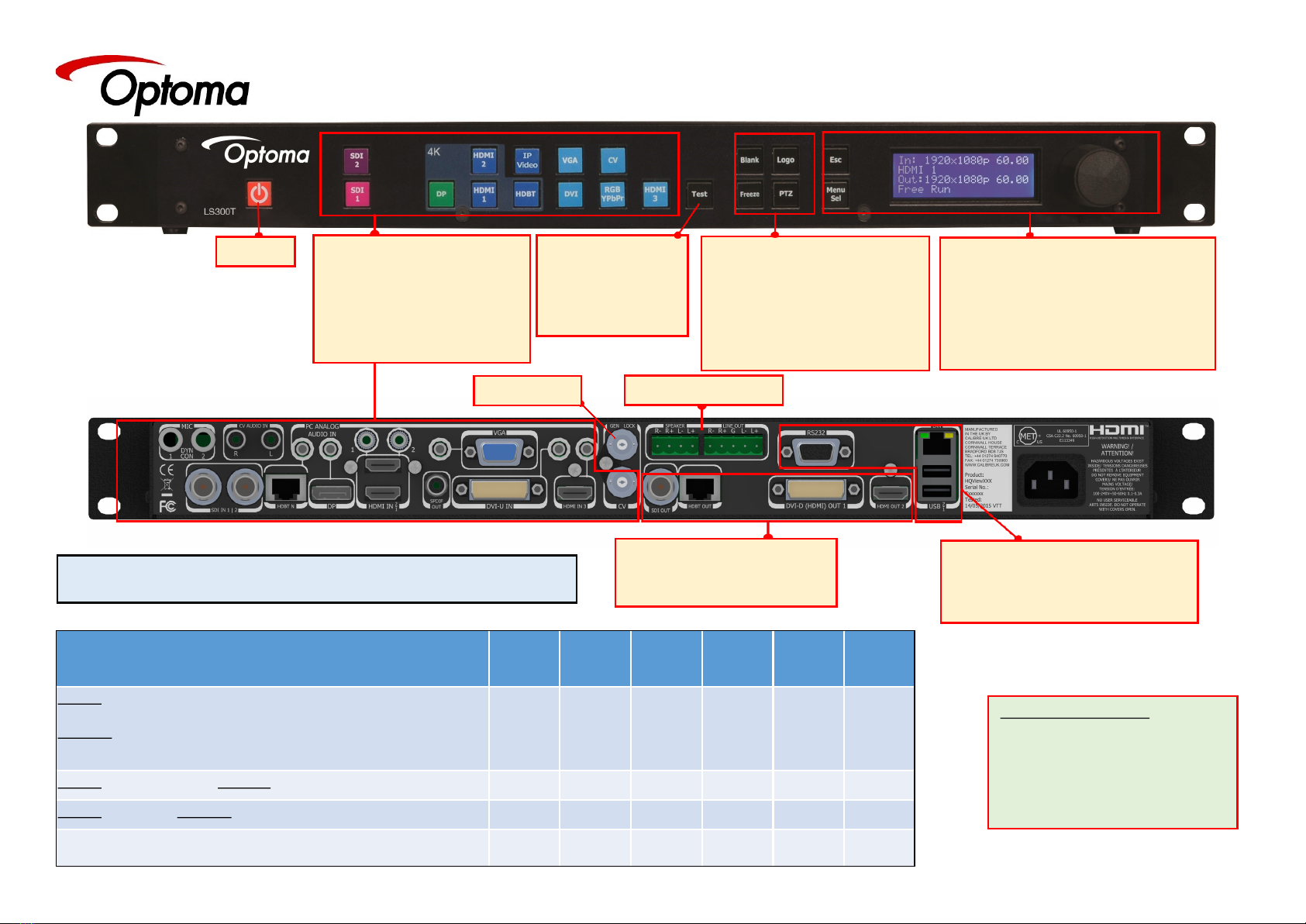Select the SDI 1 input button
This screenshot has height=924, width=1306.
tap(357, 194)
